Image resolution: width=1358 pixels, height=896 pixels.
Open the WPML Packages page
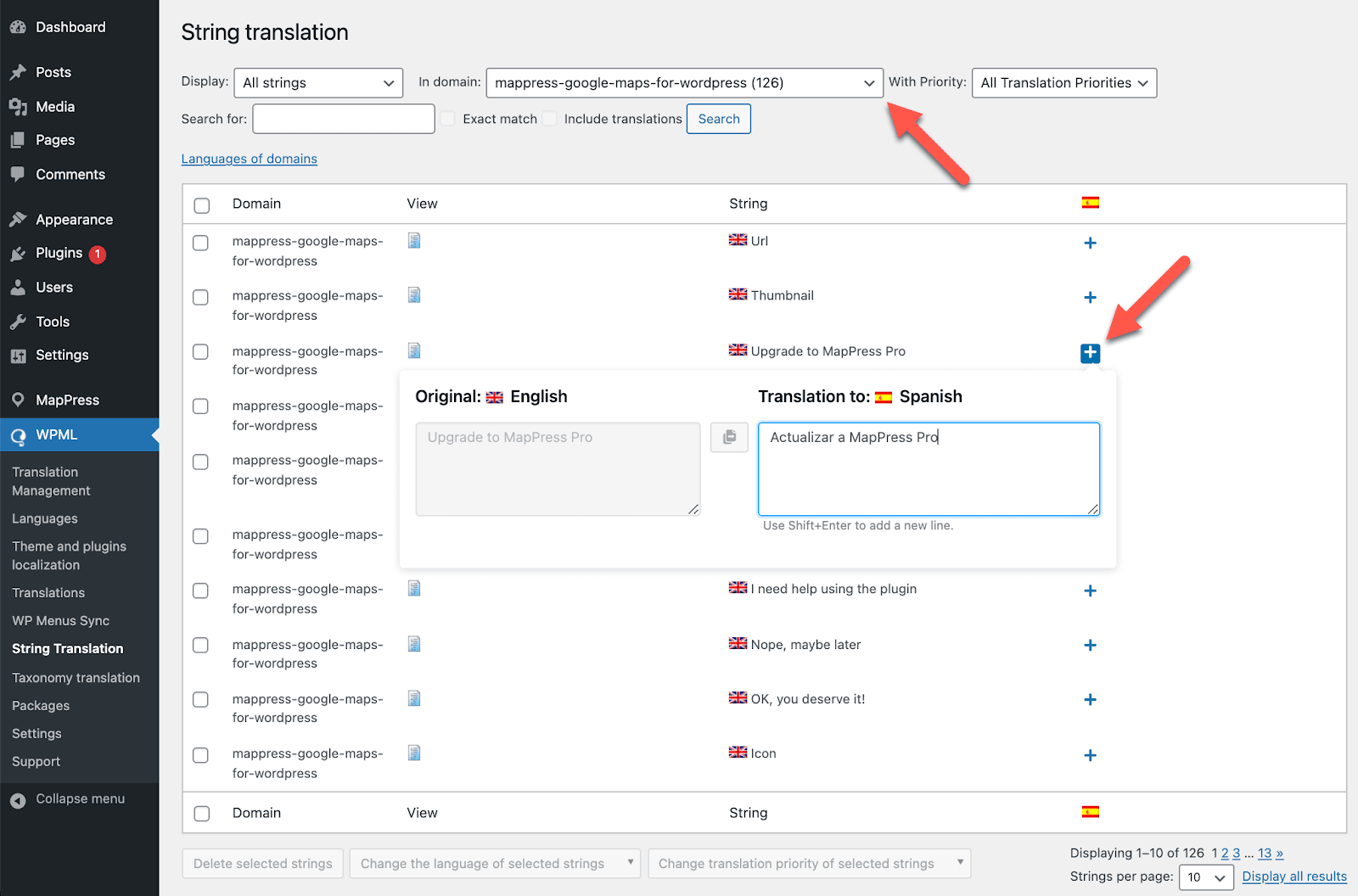(41, 705)
